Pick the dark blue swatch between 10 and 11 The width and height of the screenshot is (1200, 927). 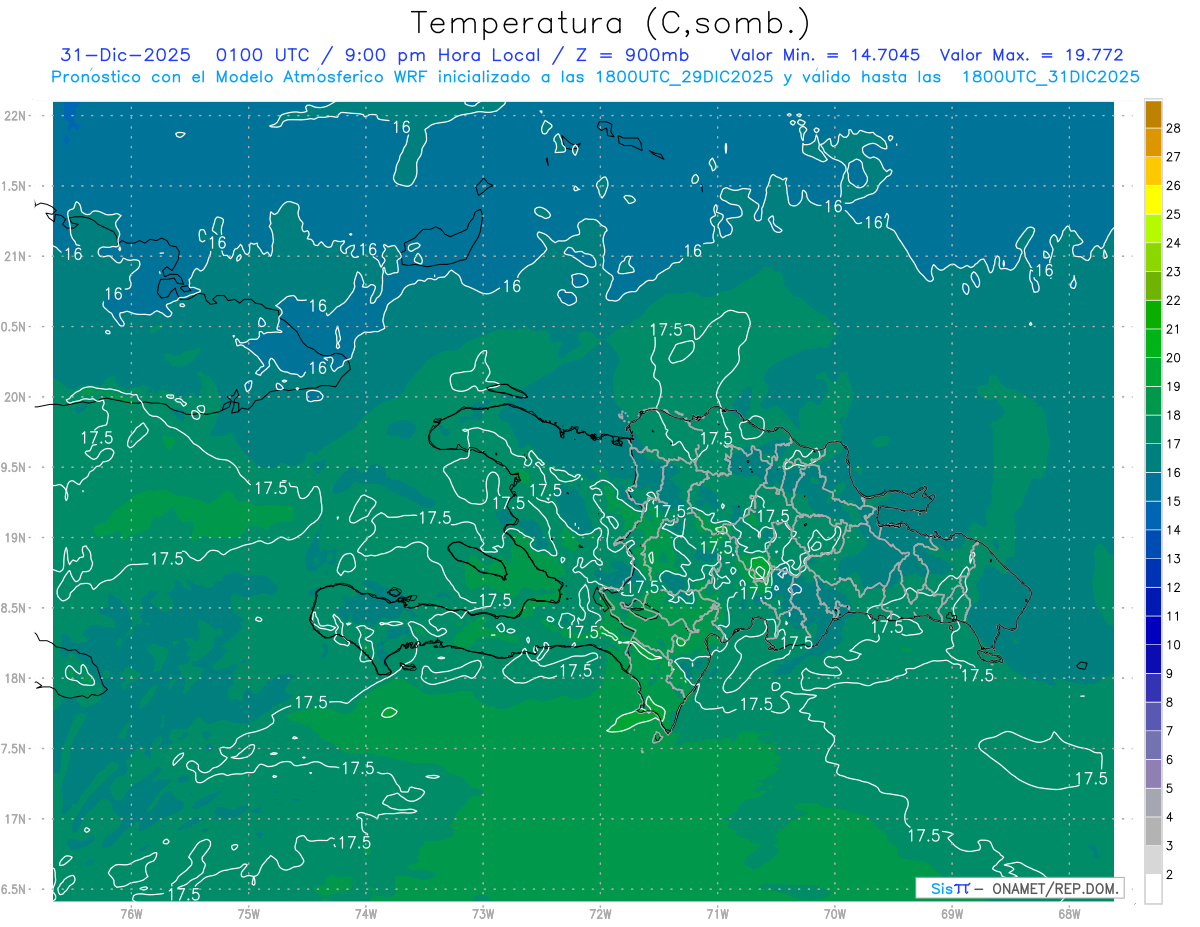(x=1153, y=631)
